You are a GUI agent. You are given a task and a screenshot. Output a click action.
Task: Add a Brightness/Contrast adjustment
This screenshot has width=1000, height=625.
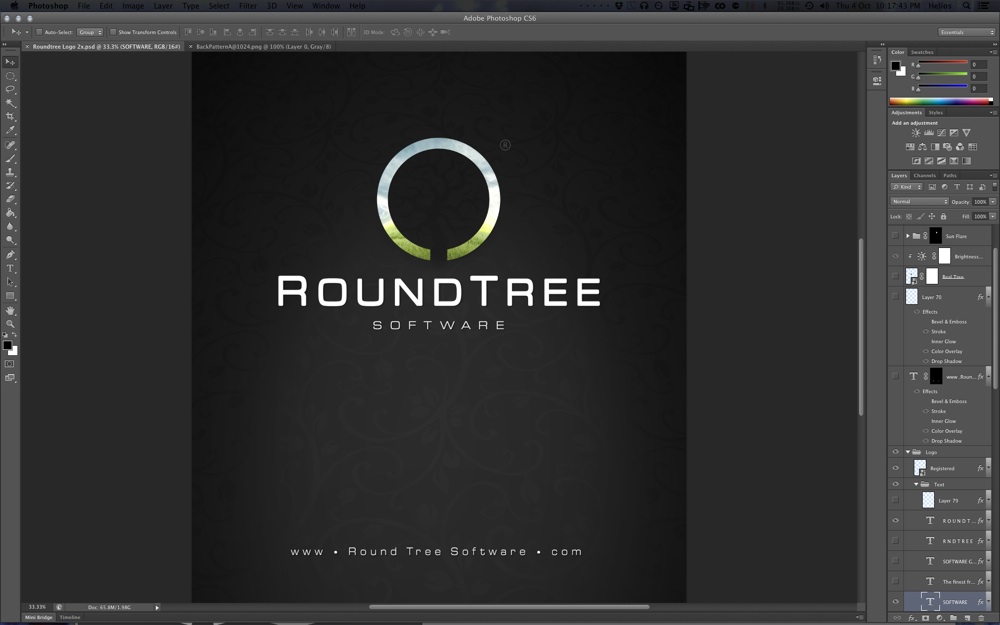[916, 133]
